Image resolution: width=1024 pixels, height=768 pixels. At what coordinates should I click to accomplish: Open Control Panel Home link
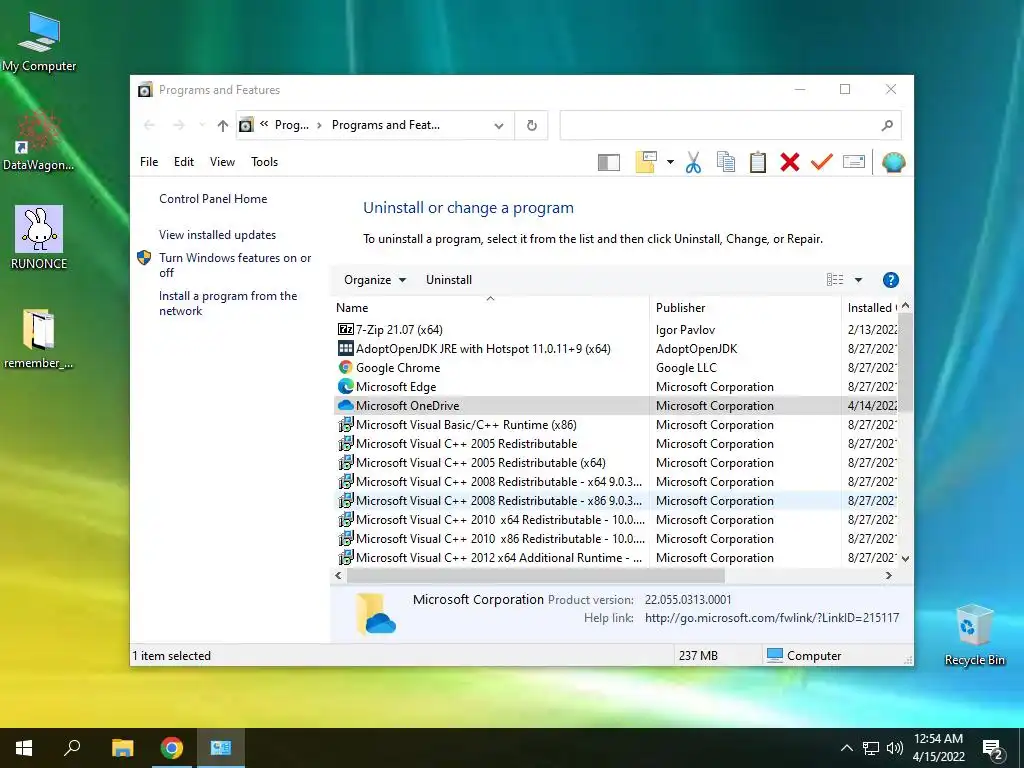(x=213, y=199)
